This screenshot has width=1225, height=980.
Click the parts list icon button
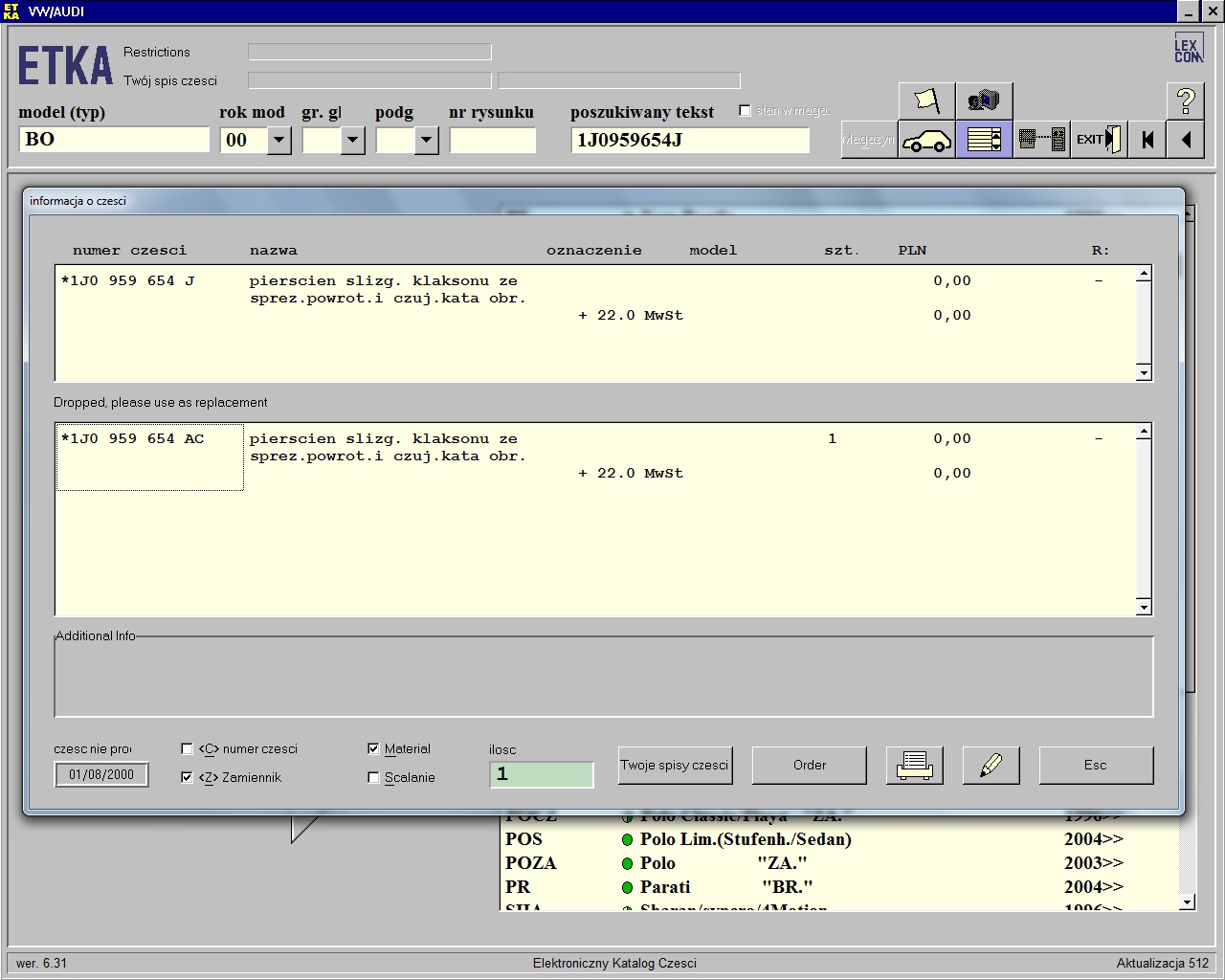(x=984, y=140)
